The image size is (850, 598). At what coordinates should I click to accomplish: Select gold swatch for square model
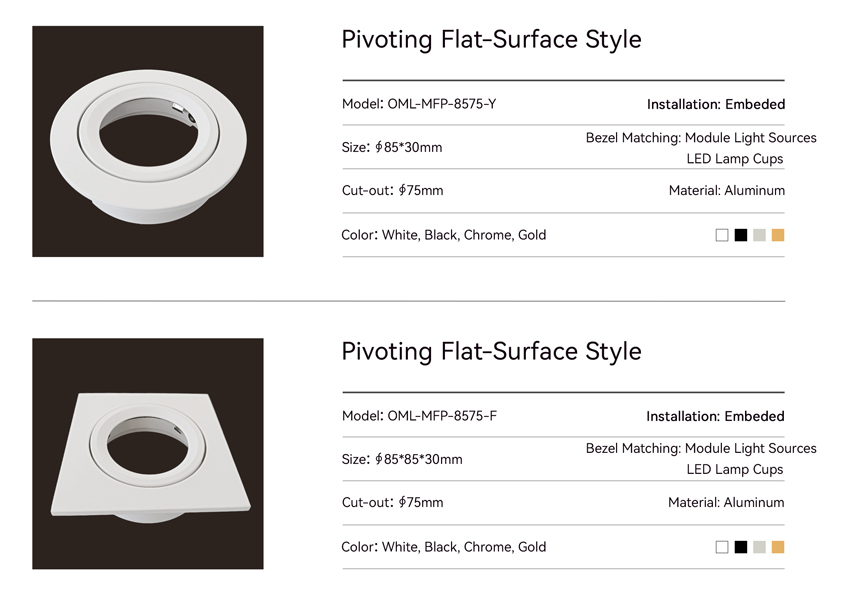pyautogui.click(x=778, y=547)
